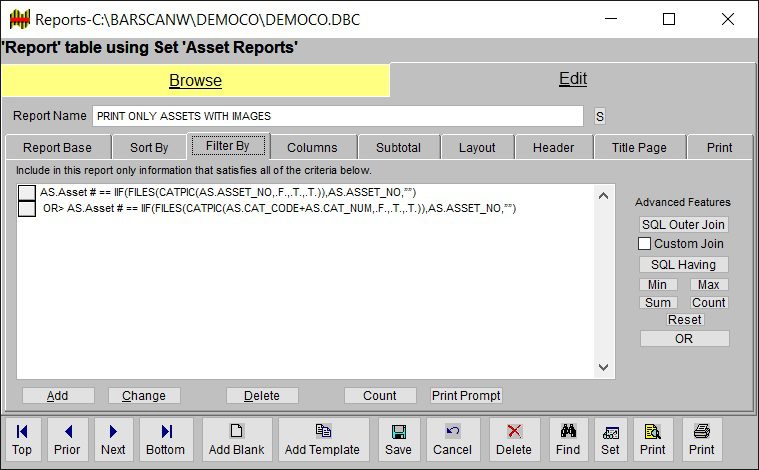Select the first AS.Asset # == IIF criterion
The image size is (759, 470).
click(228, 193)
